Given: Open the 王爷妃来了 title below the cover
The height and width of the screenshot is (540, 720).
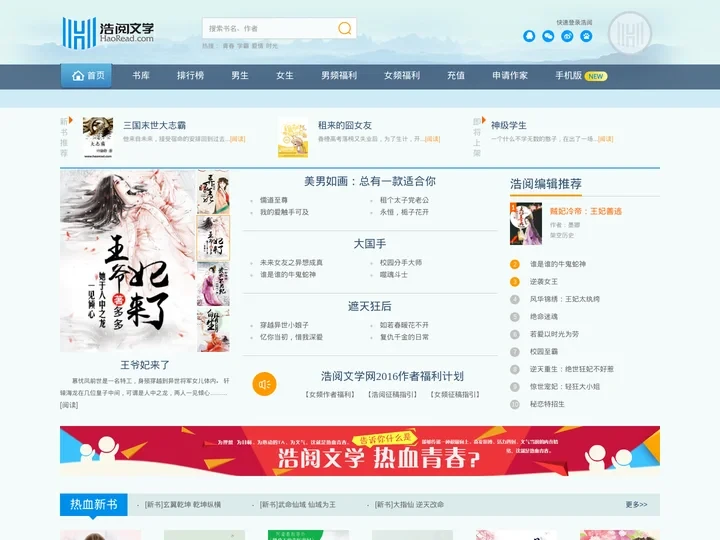Looking at the screenshot, I should click(x=145, y=365).
